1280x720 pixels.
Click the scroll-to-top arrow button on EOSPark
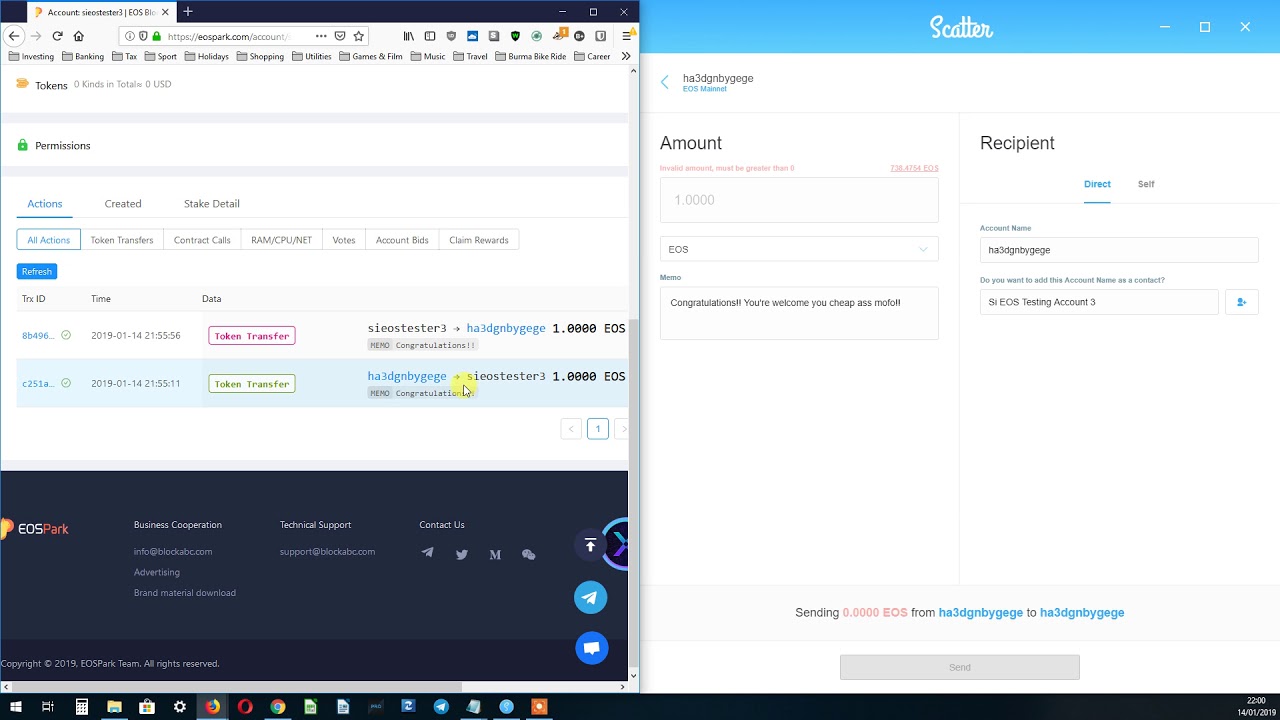[x=590, y=545]
